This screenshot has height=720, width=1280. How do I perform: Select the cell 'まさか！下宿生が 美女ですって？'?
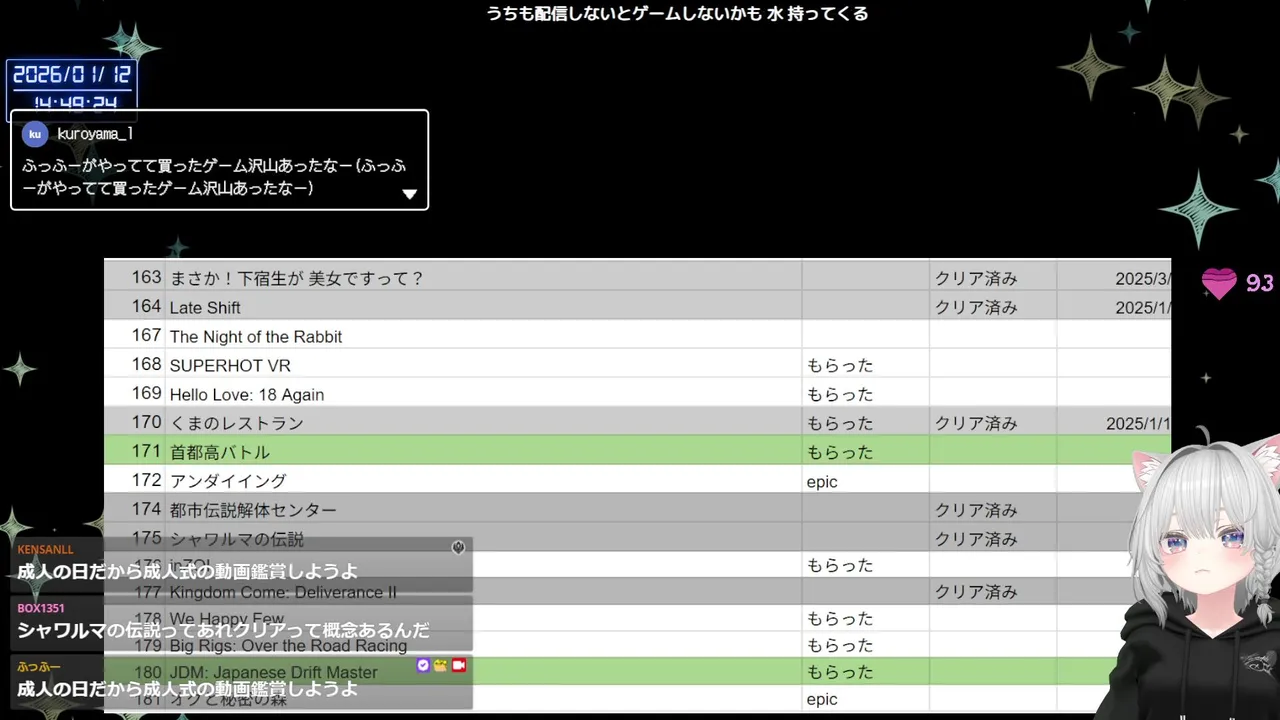click(x=483, y=278)
